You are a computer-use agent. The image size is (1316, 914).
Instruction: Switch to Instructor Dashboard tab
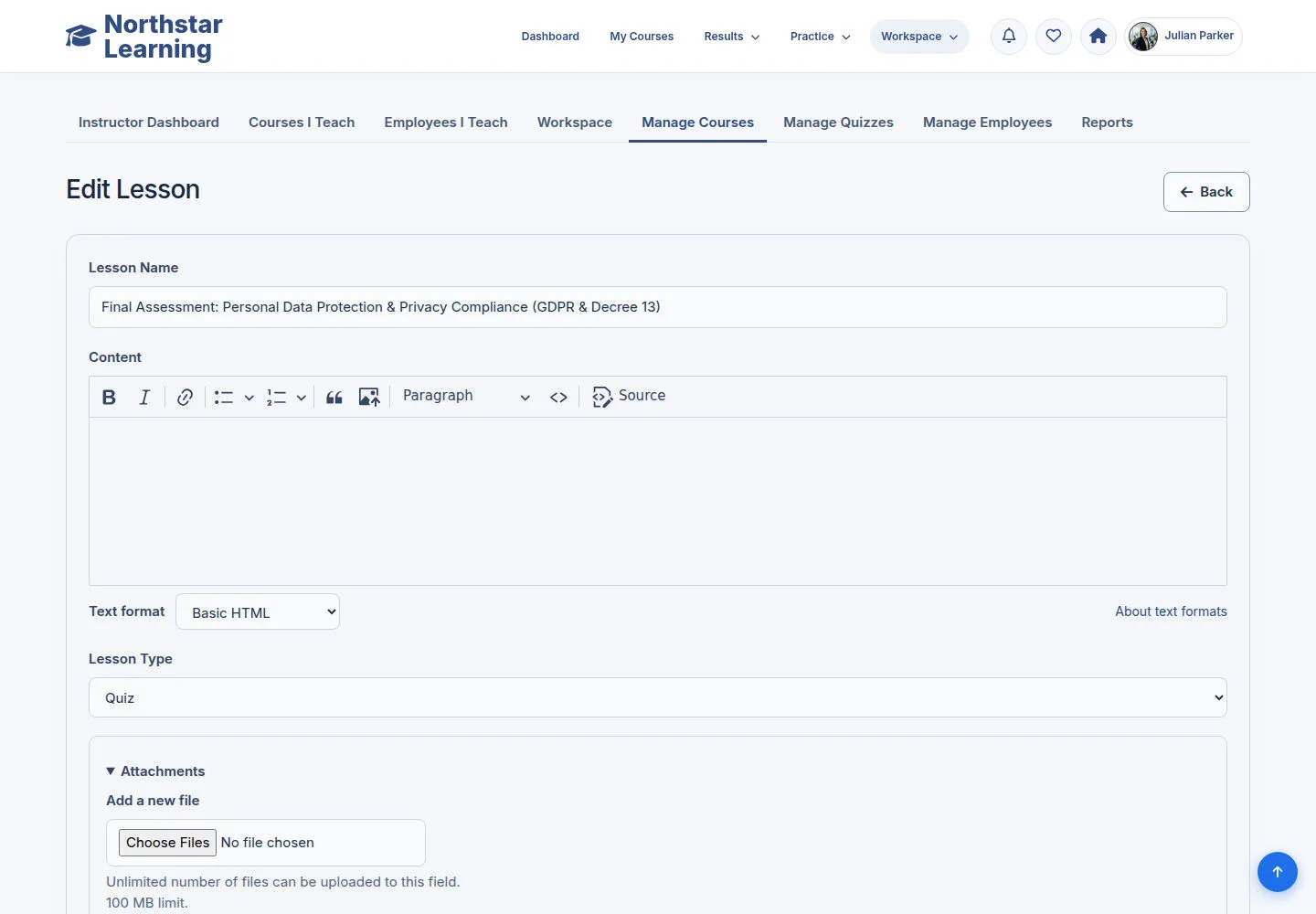tap(149, 122)
